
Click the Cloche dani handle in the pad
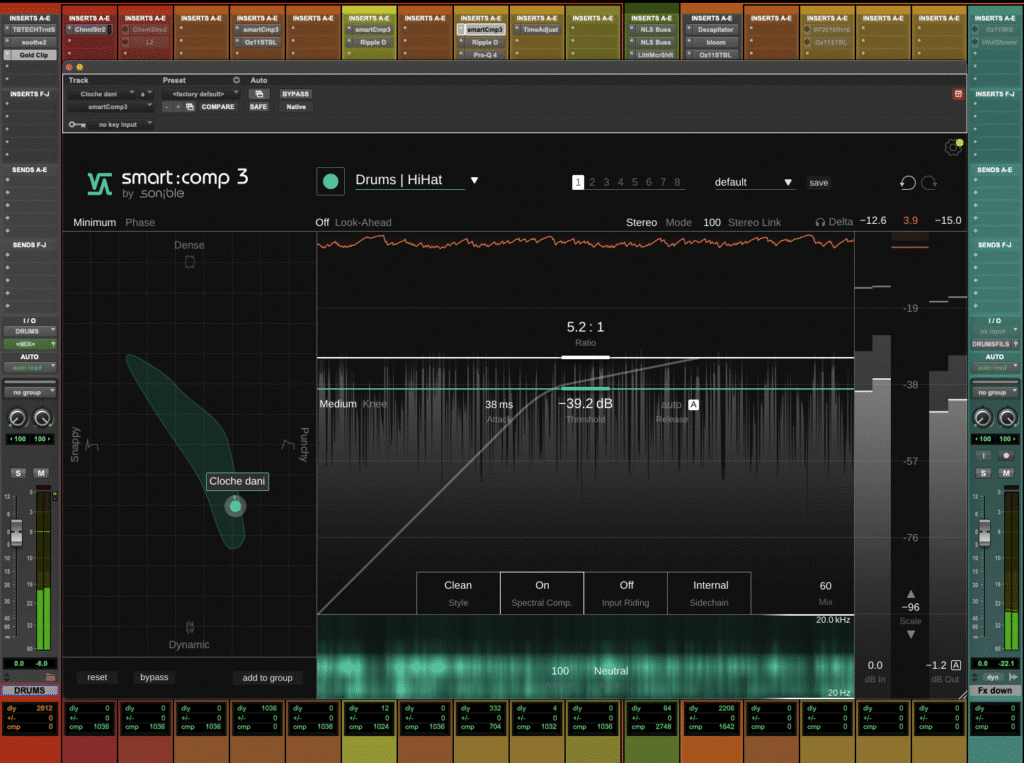tap(234, 506)
